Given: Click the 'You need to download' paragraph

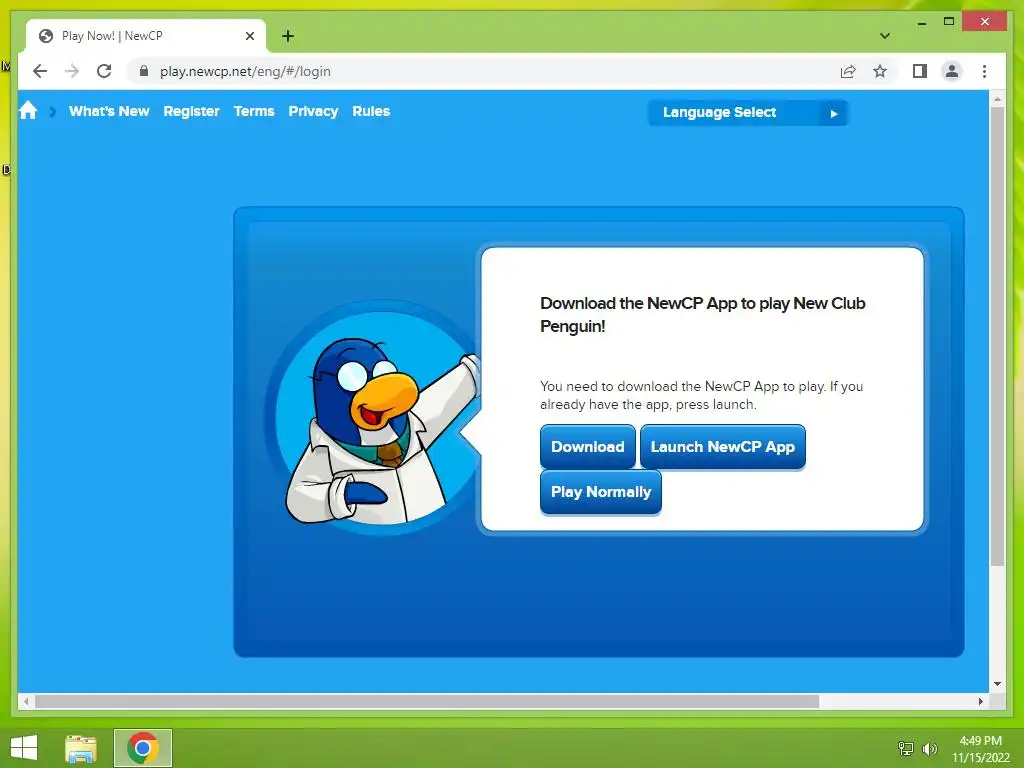Looking at the screenshot, I should coord(701,395).
